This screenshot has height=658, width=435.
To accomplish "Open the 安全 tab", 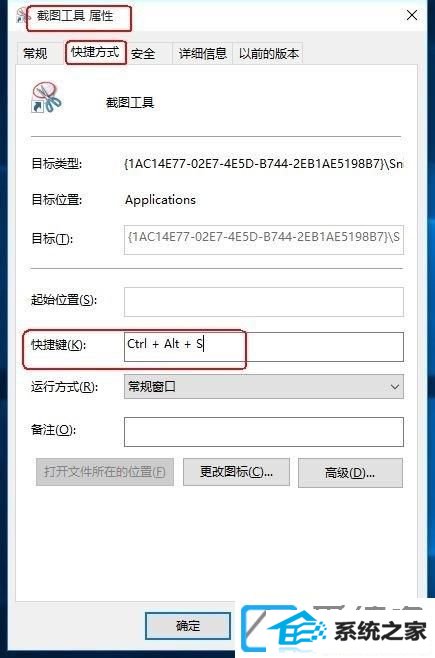I will [x=143, y=53].
